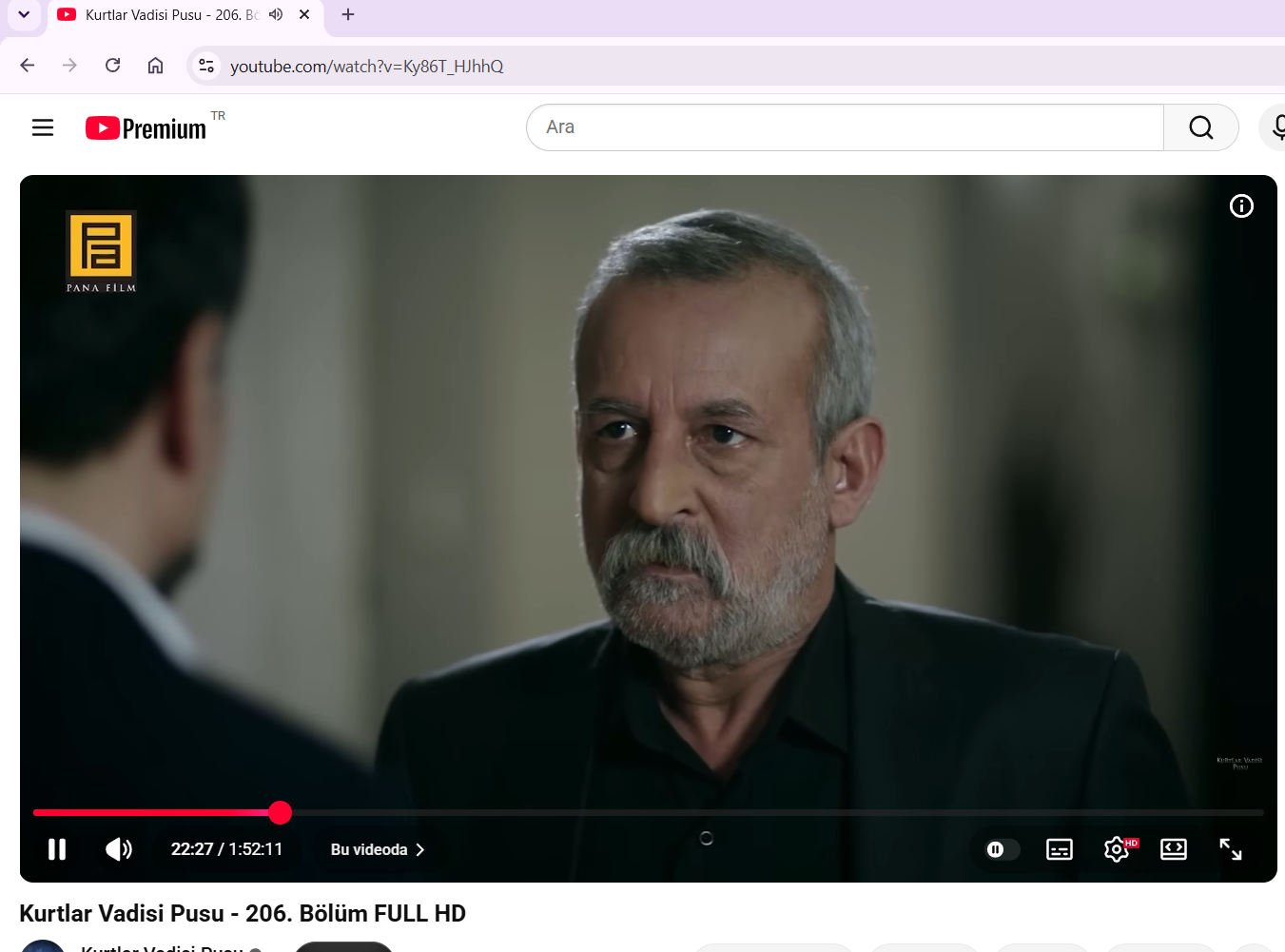
Task: Go to YouTube Premium home logo
Action: click(146, 128)
